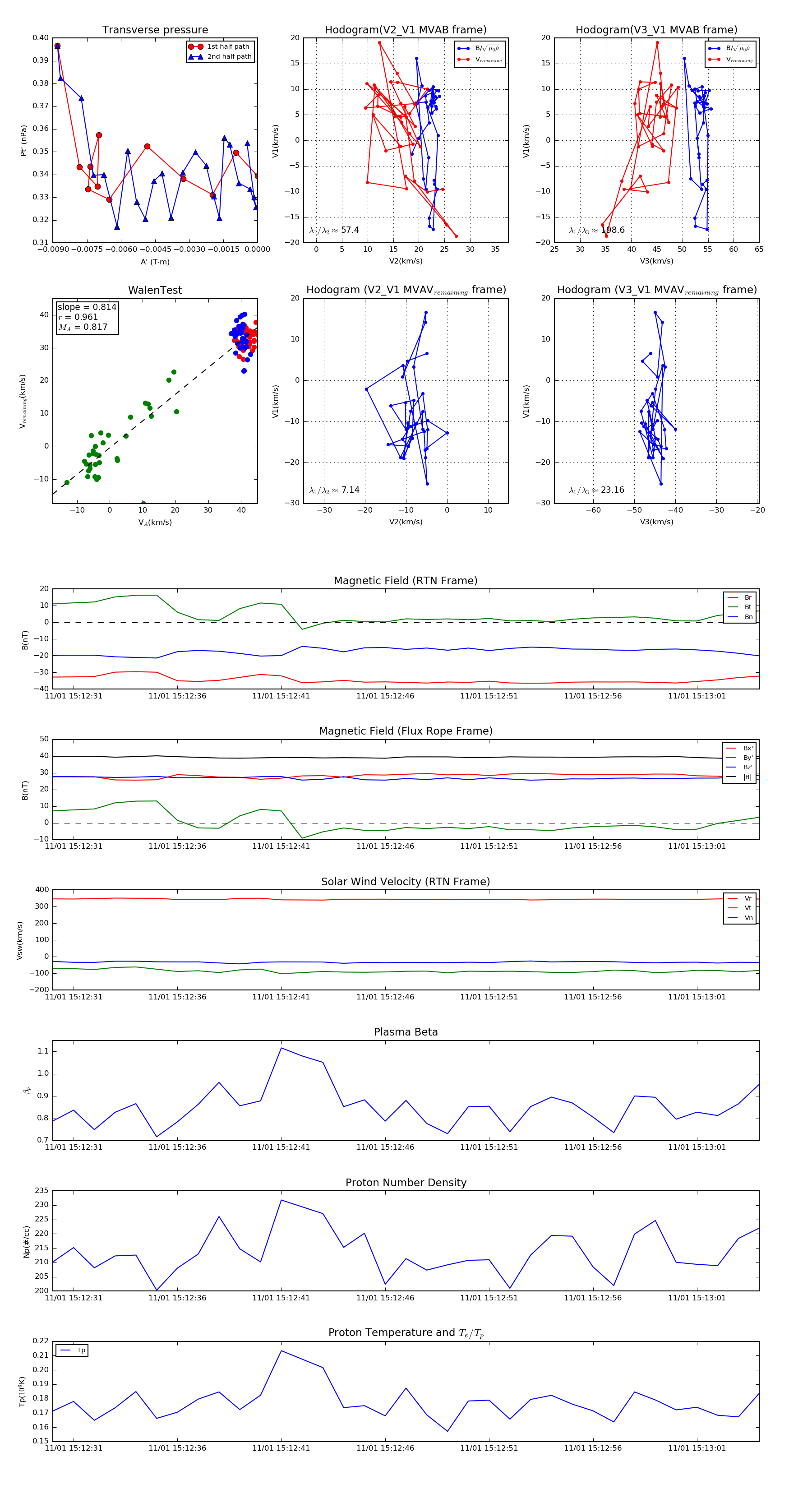This screenshot has height=1489, width=812.
Task: Select the 'Vr' legend entry
Action: [x=740, y=898]
